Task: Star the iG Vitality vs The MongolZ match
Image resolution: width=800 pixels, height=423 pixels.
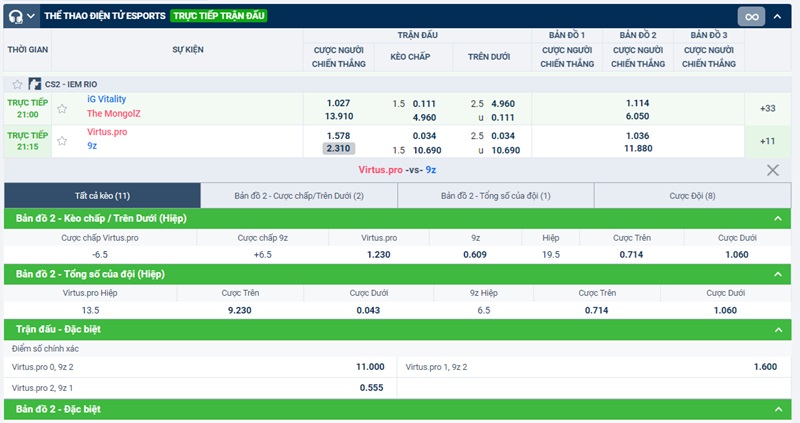Action: click(62, 108)
